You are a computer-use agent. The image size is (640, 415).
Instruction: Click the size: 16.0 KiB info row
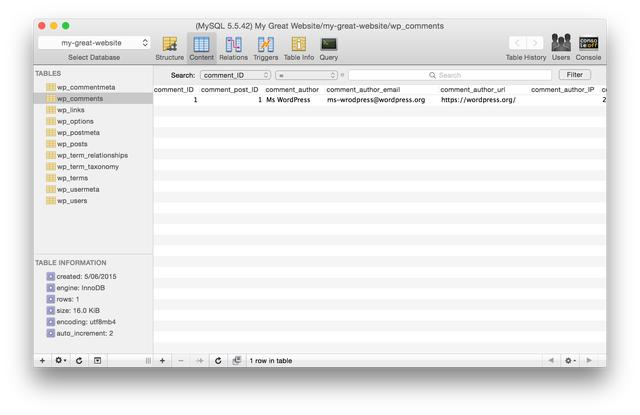[x=73, y=311]
